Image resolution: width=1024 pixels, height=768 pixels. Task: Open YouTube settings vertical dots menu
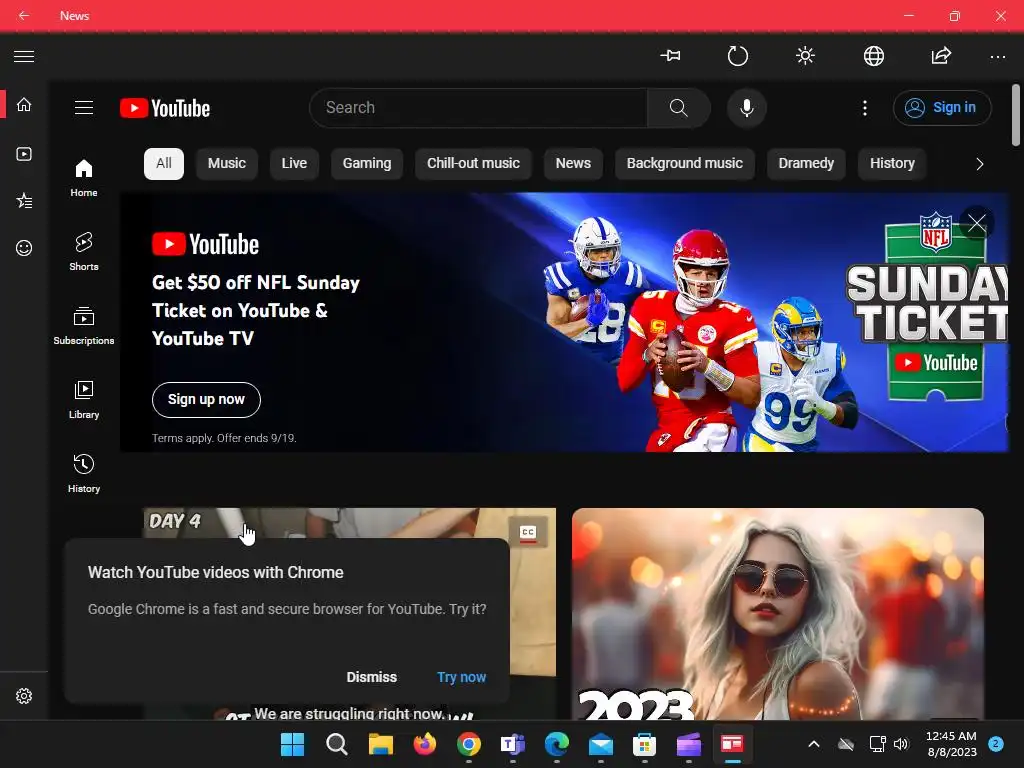tap(865, 108)
